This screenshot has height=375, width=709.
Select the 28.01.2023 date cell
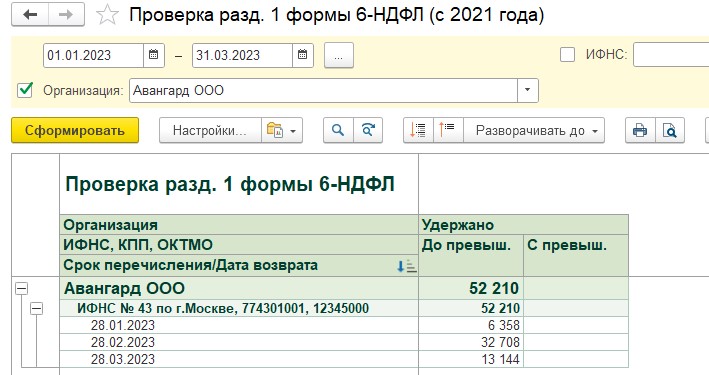(239, 325)
